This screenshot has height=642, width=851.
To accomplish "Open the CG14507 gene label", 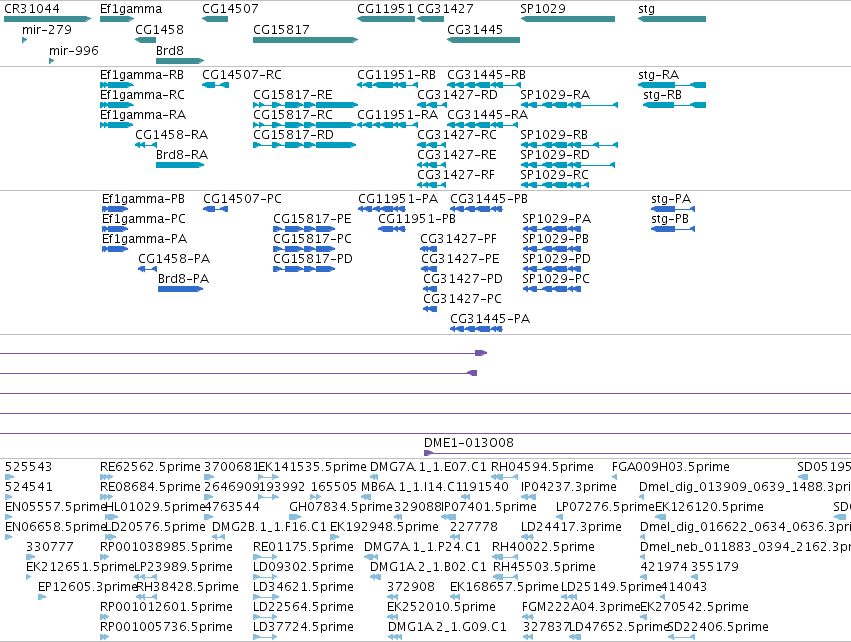I will pos(230,9).
